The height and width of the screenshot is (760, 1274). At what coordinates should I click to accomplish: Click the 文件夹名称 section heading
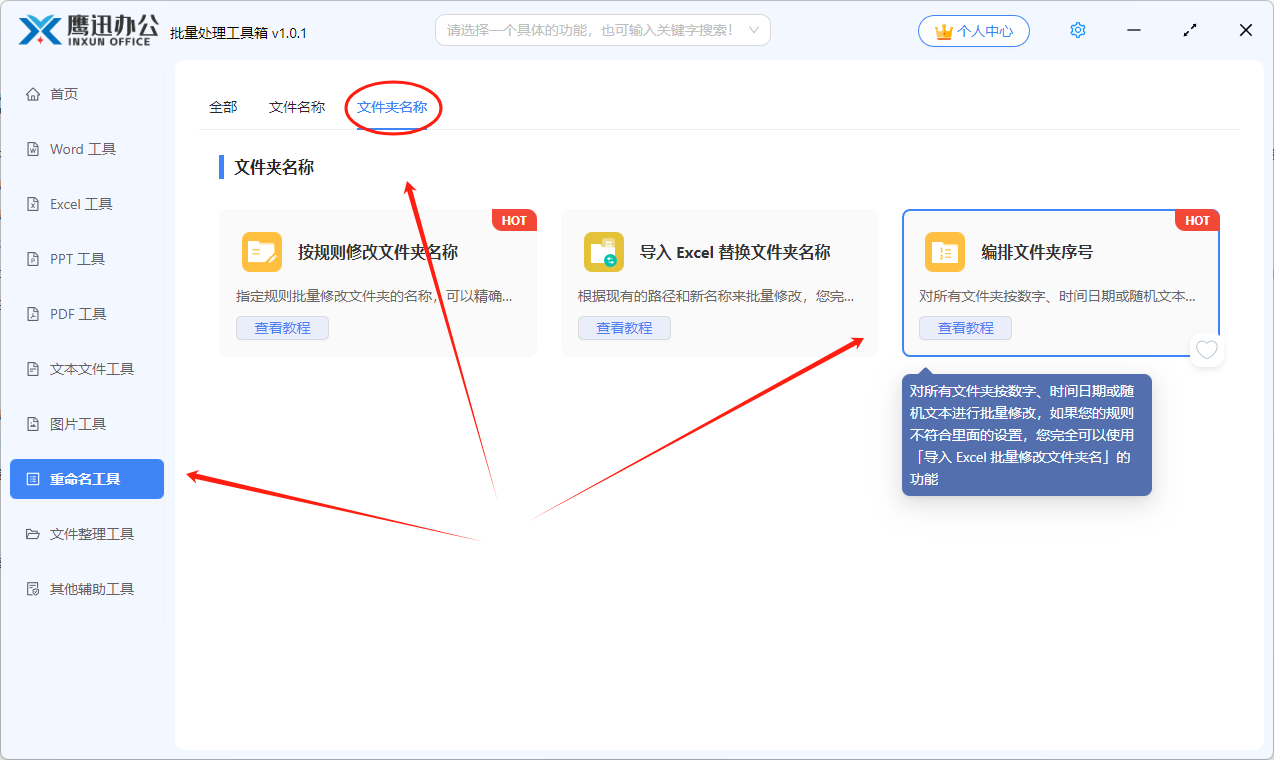click(274, 167)
